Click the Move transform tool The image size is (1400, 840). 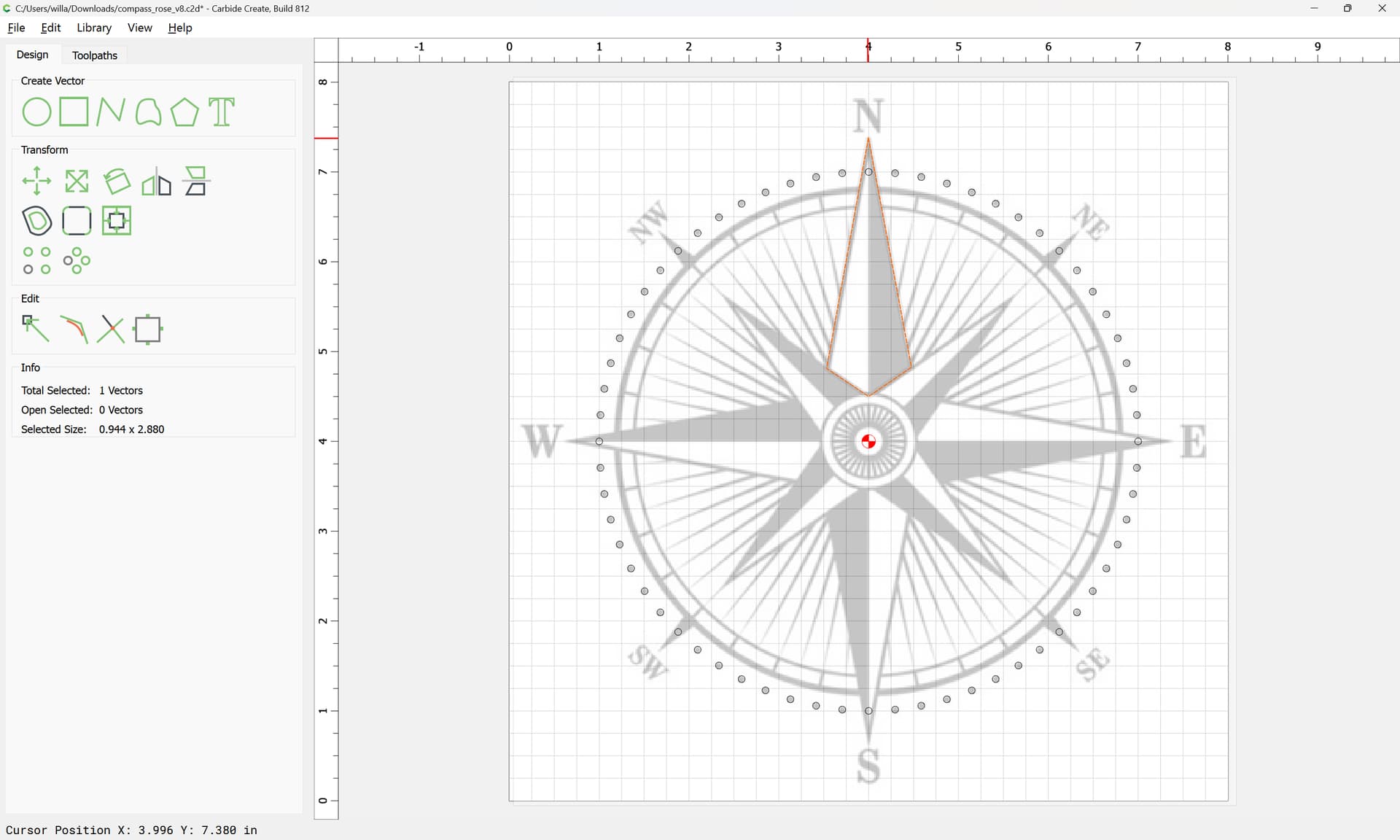[x=36, y=182]
